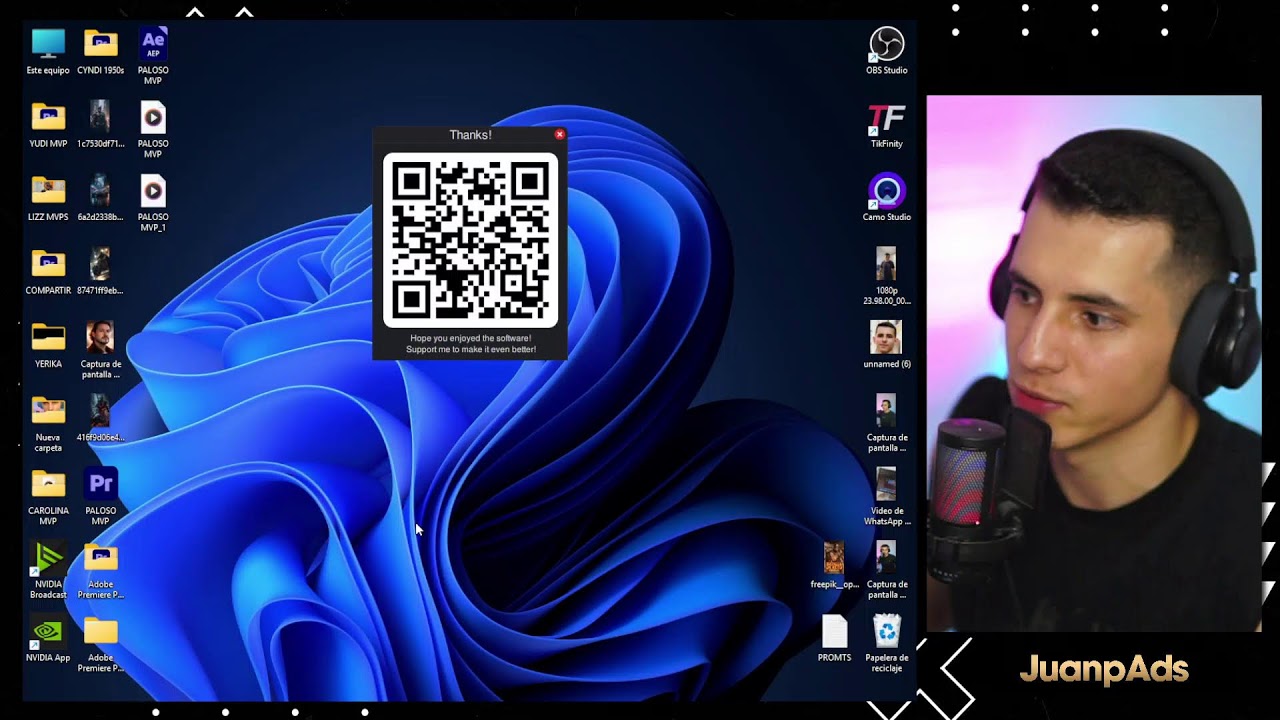This screenshot has height=720, width=1280.
Task: Select the NVIDIA App shortcut
Action: coord(48,640)
